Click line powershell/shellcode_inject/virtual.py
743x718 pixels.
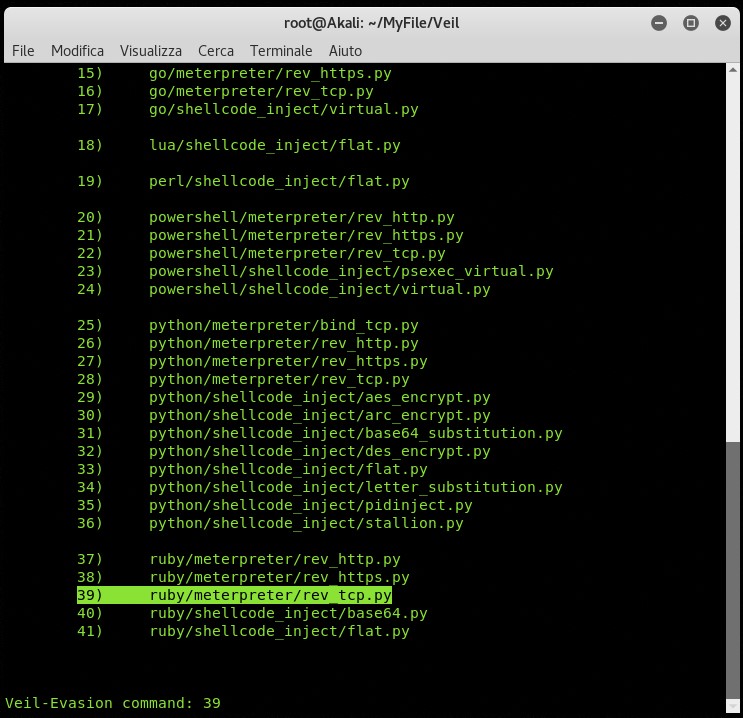(x=319, y=290)
